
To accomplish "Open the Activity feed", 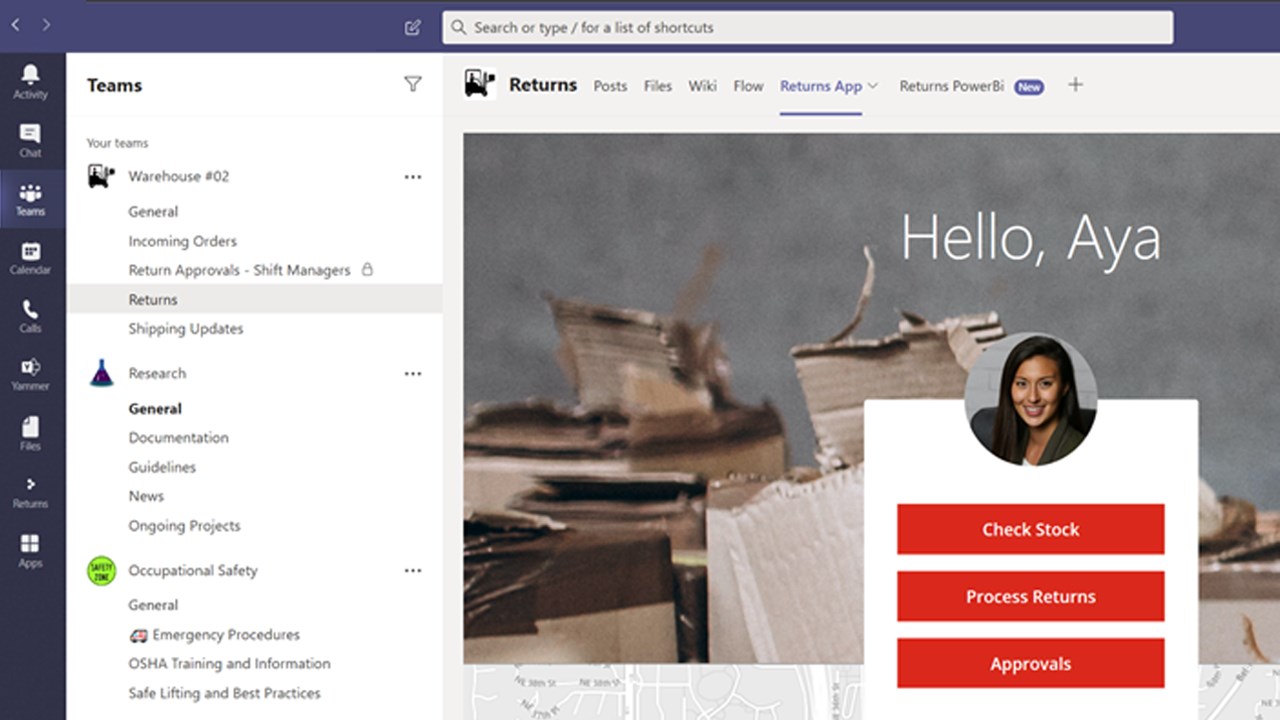I will (30, 82).
